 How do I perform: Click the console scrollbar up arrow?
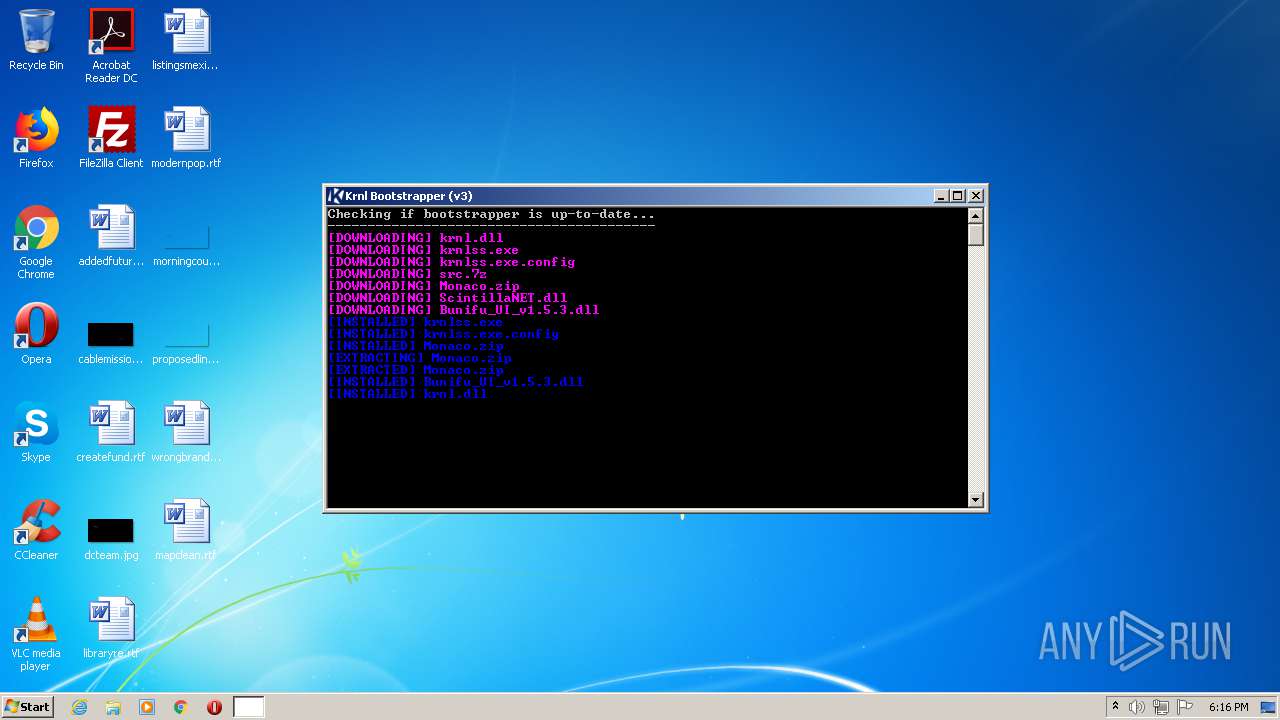(976, 215)
